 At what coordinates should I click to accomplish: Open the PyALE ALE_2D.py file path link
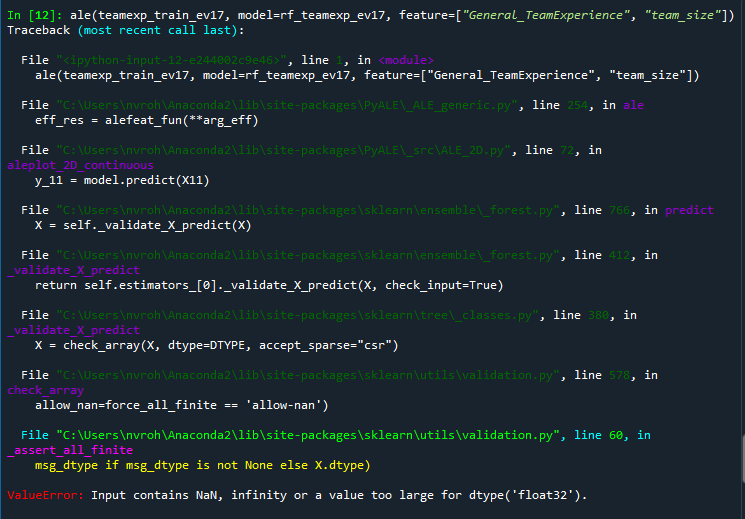[x=284, y=150]
